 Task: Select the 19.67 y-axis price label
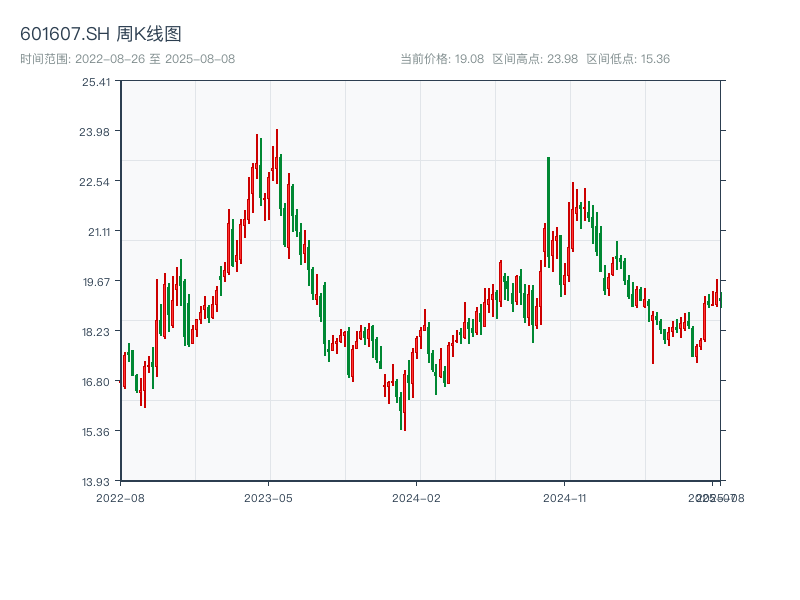tap(96, 282)
